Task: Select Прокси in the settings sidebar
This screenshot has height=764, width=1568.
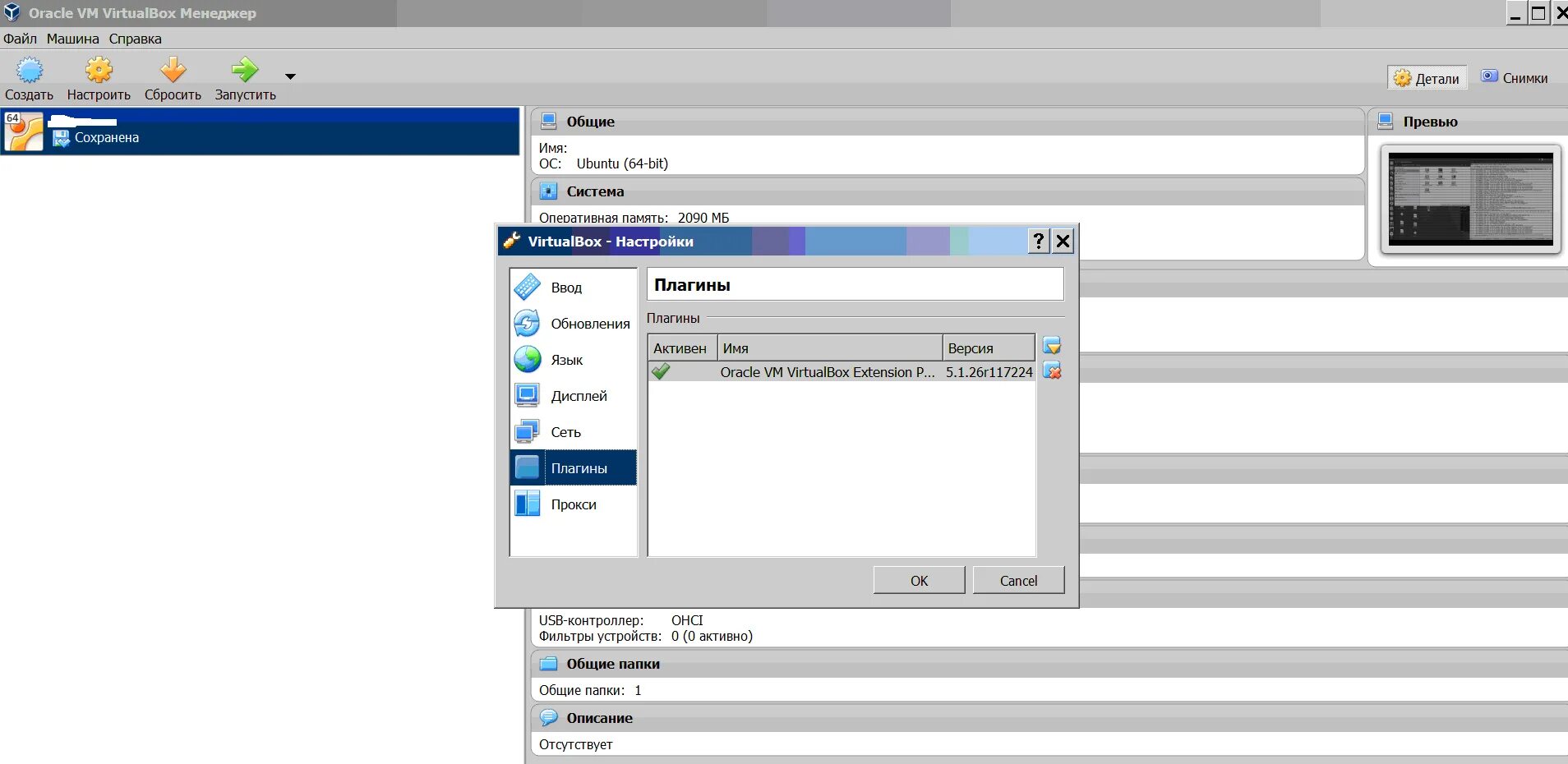Action: (x=574, y=504)
